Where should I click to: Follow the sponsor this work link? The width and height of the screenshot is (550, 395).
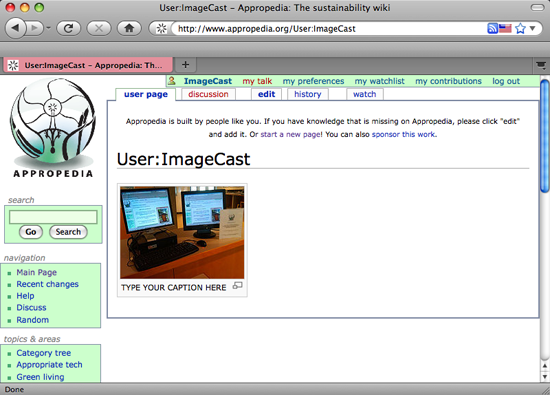tap(403, 134)
